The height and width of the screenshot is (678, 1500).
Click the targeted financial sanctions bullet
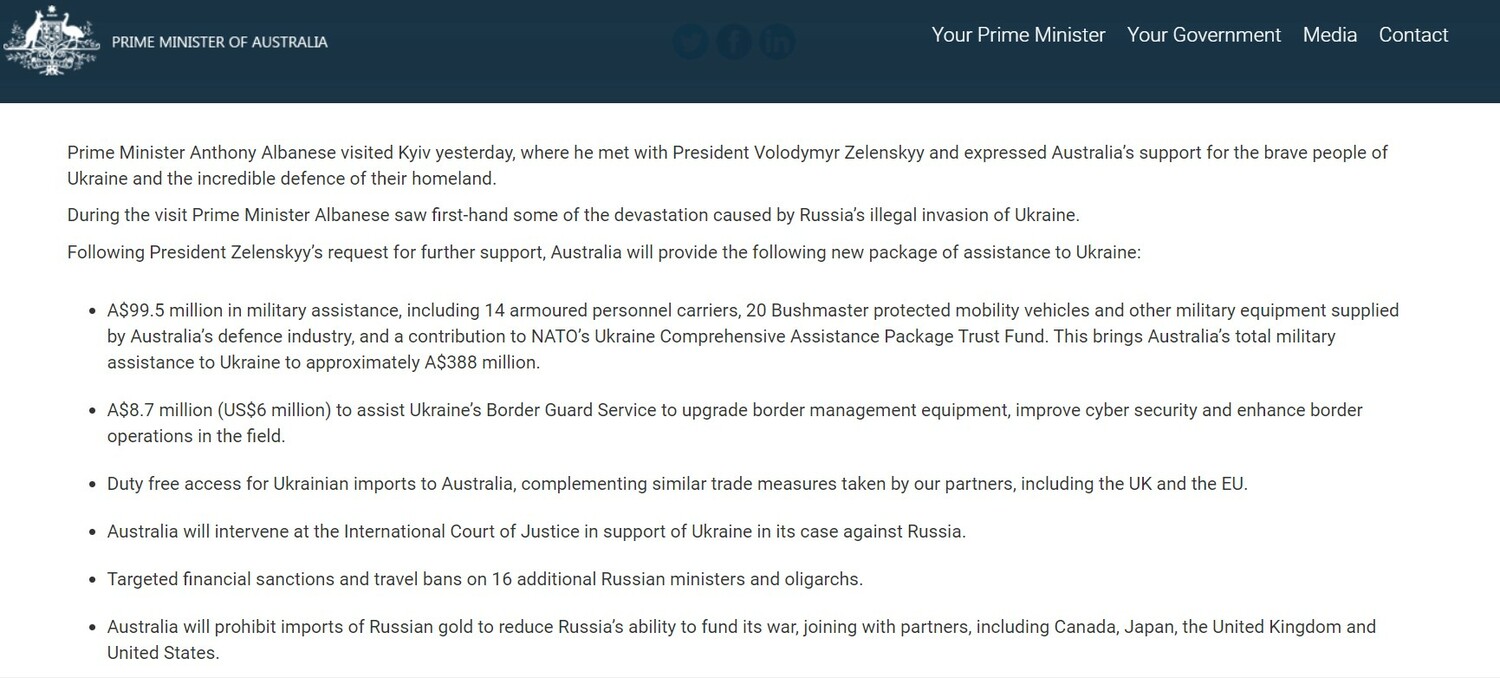tap(485, 579)
